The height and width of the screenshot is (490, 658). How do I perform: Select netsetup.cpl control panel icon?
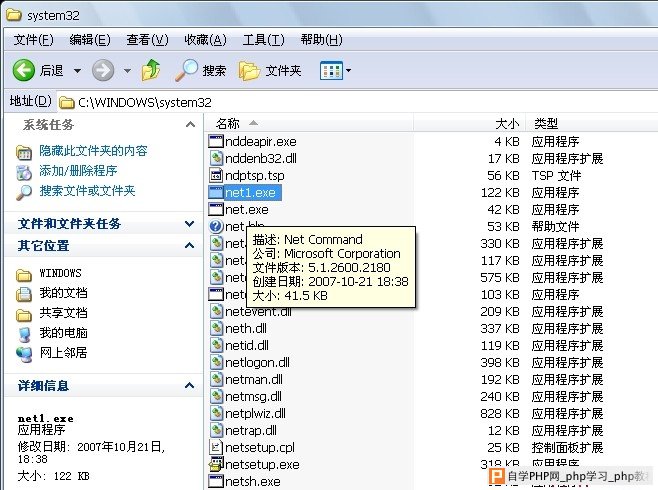coord(216,447)
